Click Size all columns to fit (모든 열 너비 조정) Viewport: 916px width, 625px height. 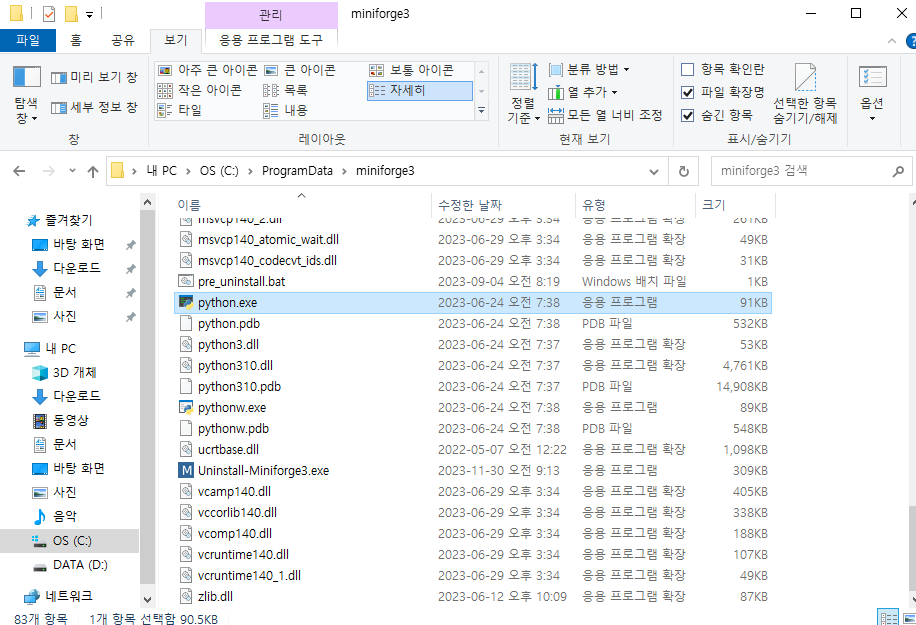(x=605, y=115)
